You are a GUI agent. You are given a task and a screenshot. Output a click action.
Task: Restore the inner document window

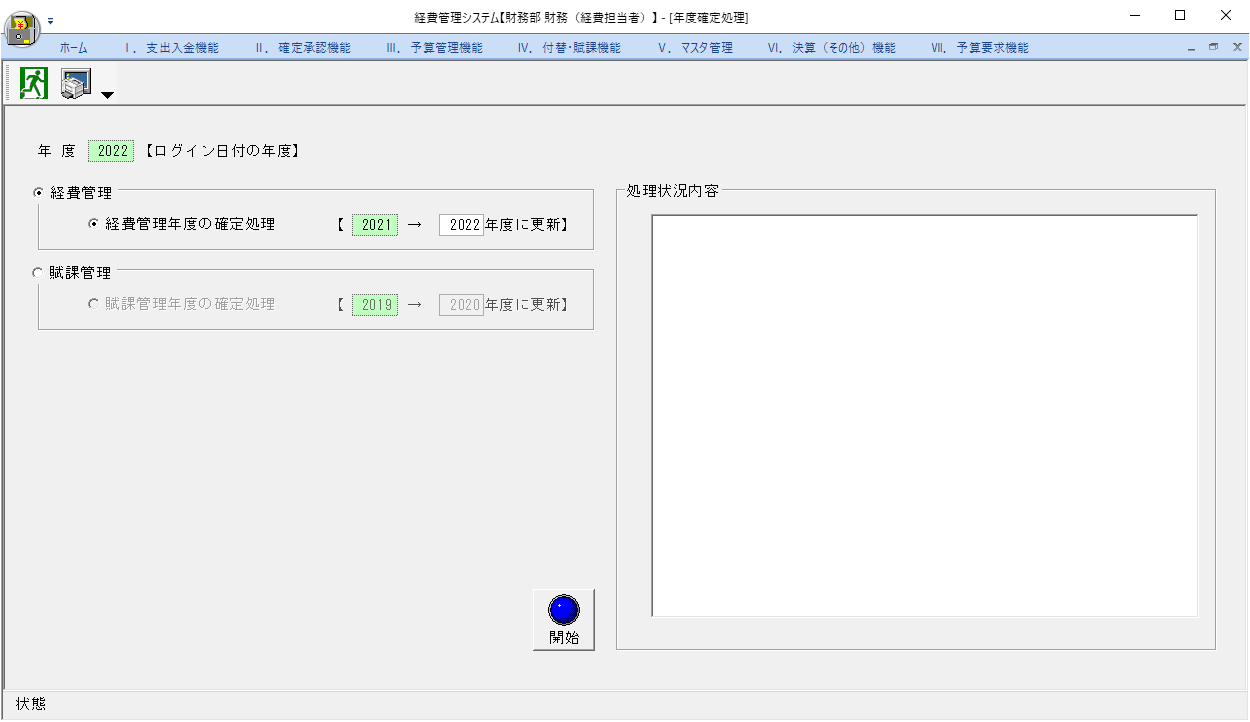[1213, 48]
